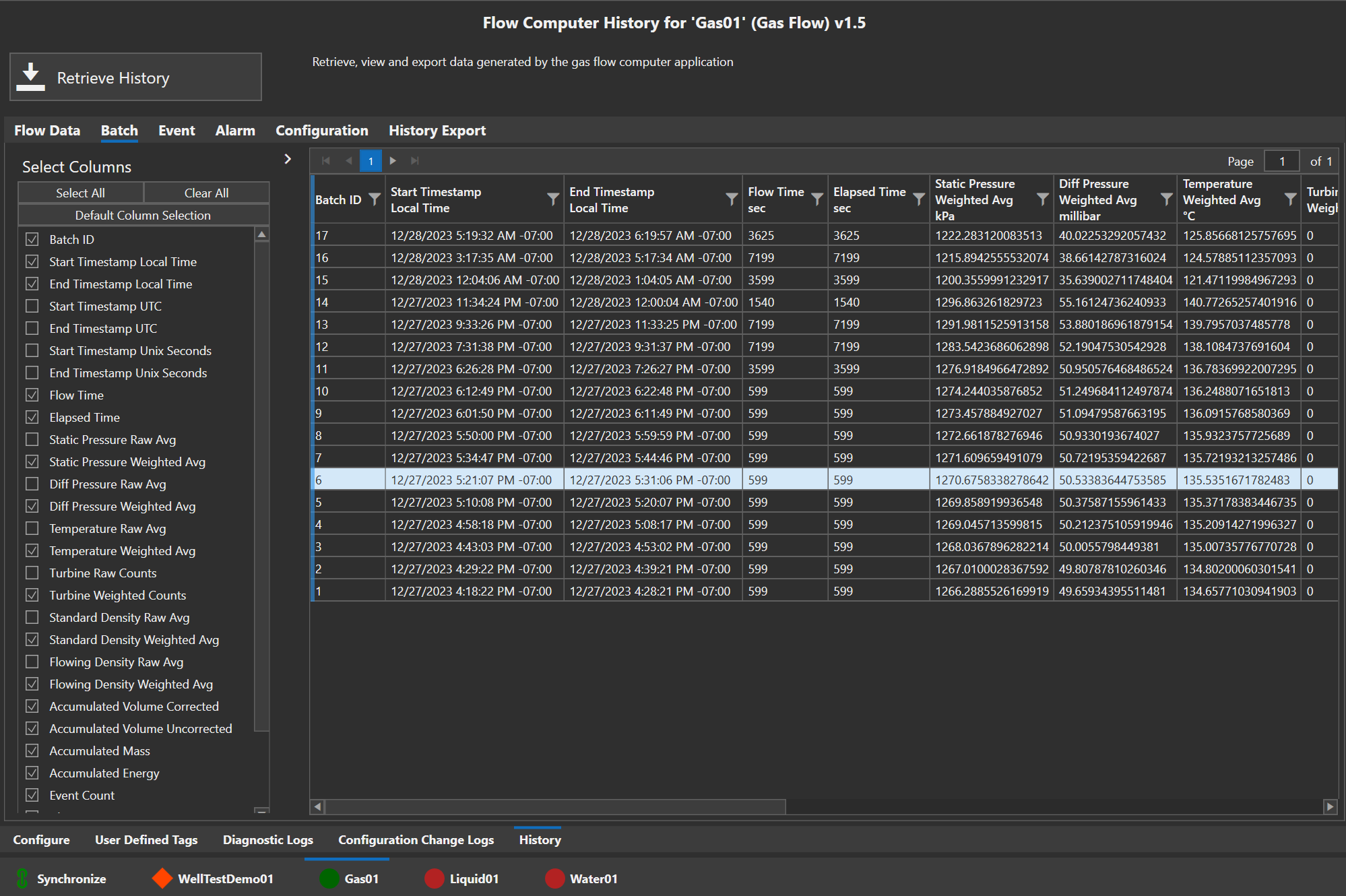The width and height of the screenshot is (1346, 896).
Task: Click the Synchronize icon
Action: pyautogui.click(x=22, y=878)
